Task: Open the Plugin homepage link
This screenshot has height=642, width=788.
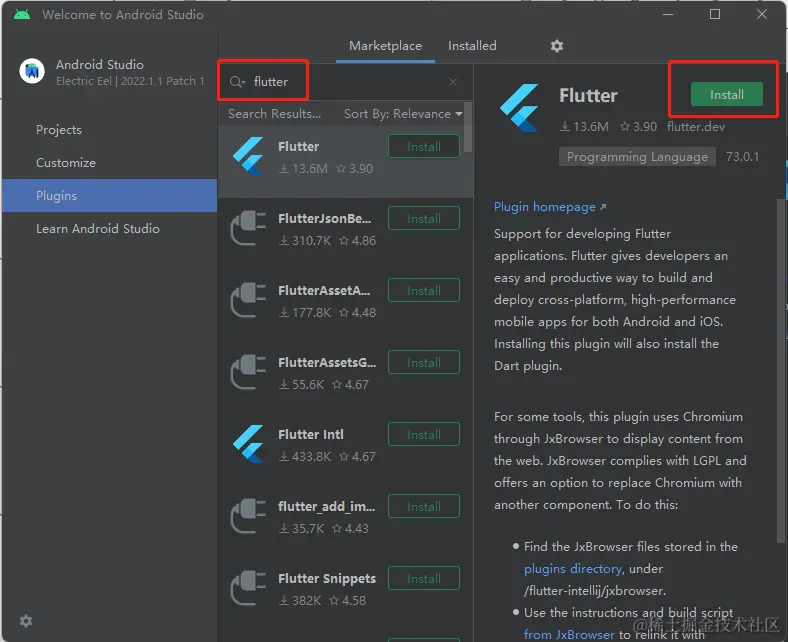Action: pyautogui.click(x=550, y=207)
